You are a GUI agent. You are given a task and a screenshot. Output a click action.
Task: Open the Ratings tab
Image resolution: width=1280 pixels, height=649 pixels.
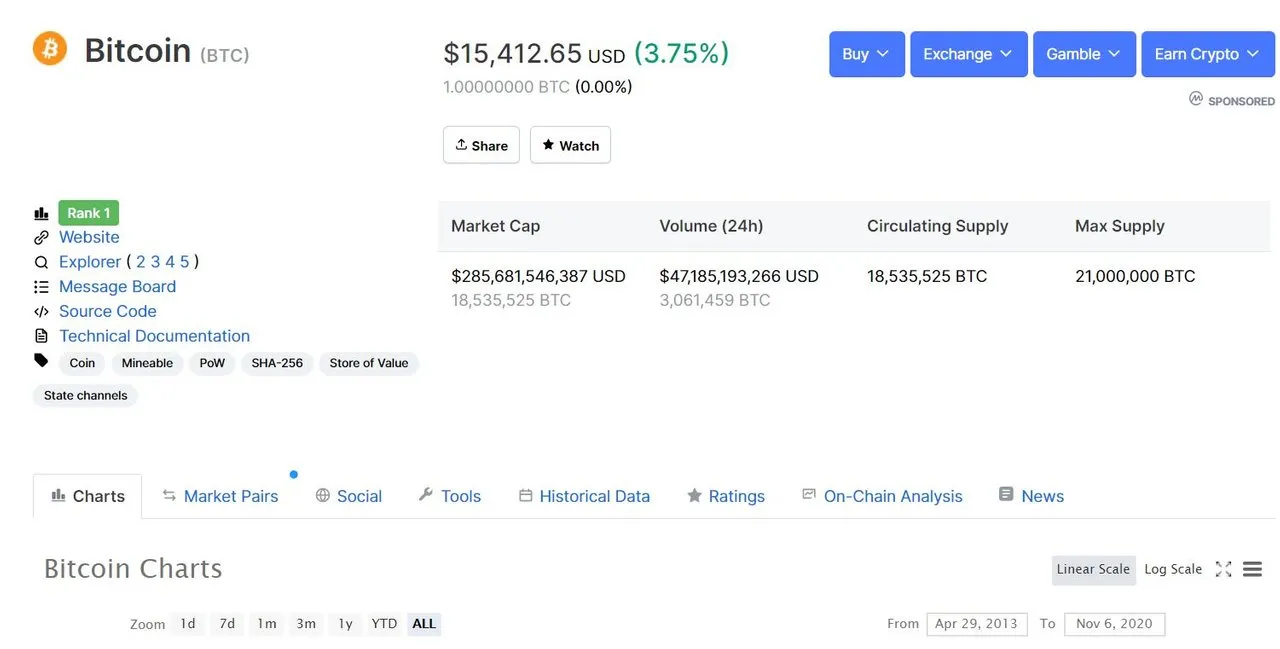(726, 496)
